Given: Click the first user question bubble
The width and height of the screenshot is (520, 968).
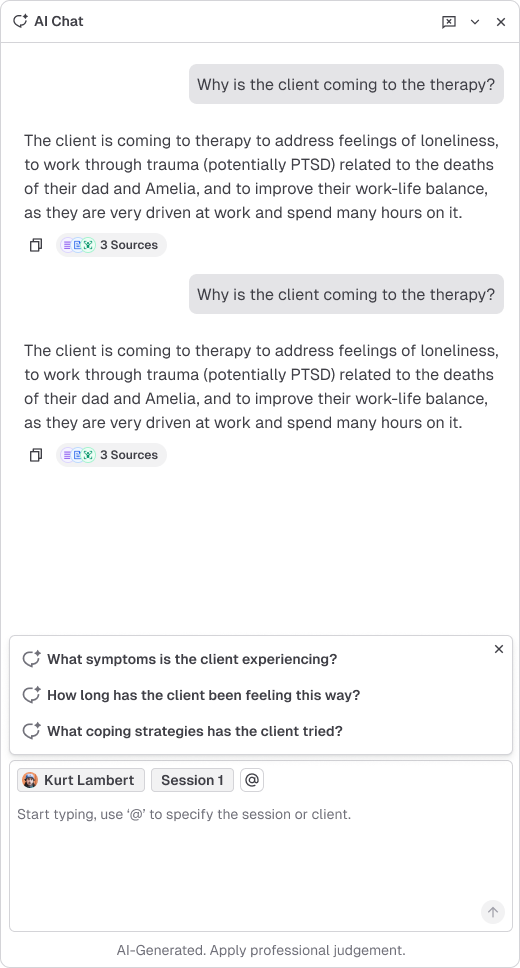Looking at the screenshot, I should (346, 85).
